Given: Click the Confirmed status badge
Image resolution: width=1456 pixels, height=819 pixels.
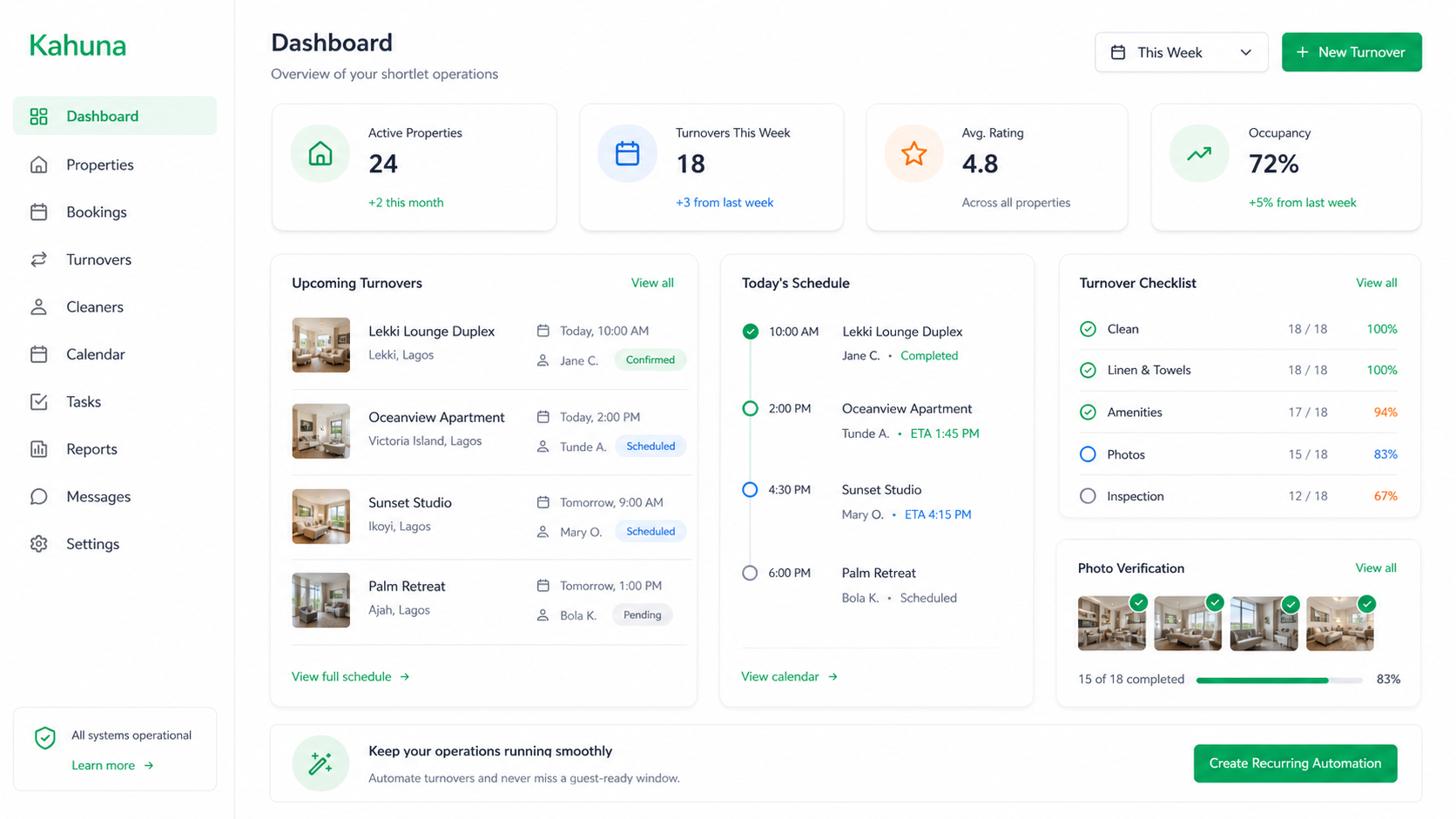Looking at the screenshot, I should tap(650, 359).
